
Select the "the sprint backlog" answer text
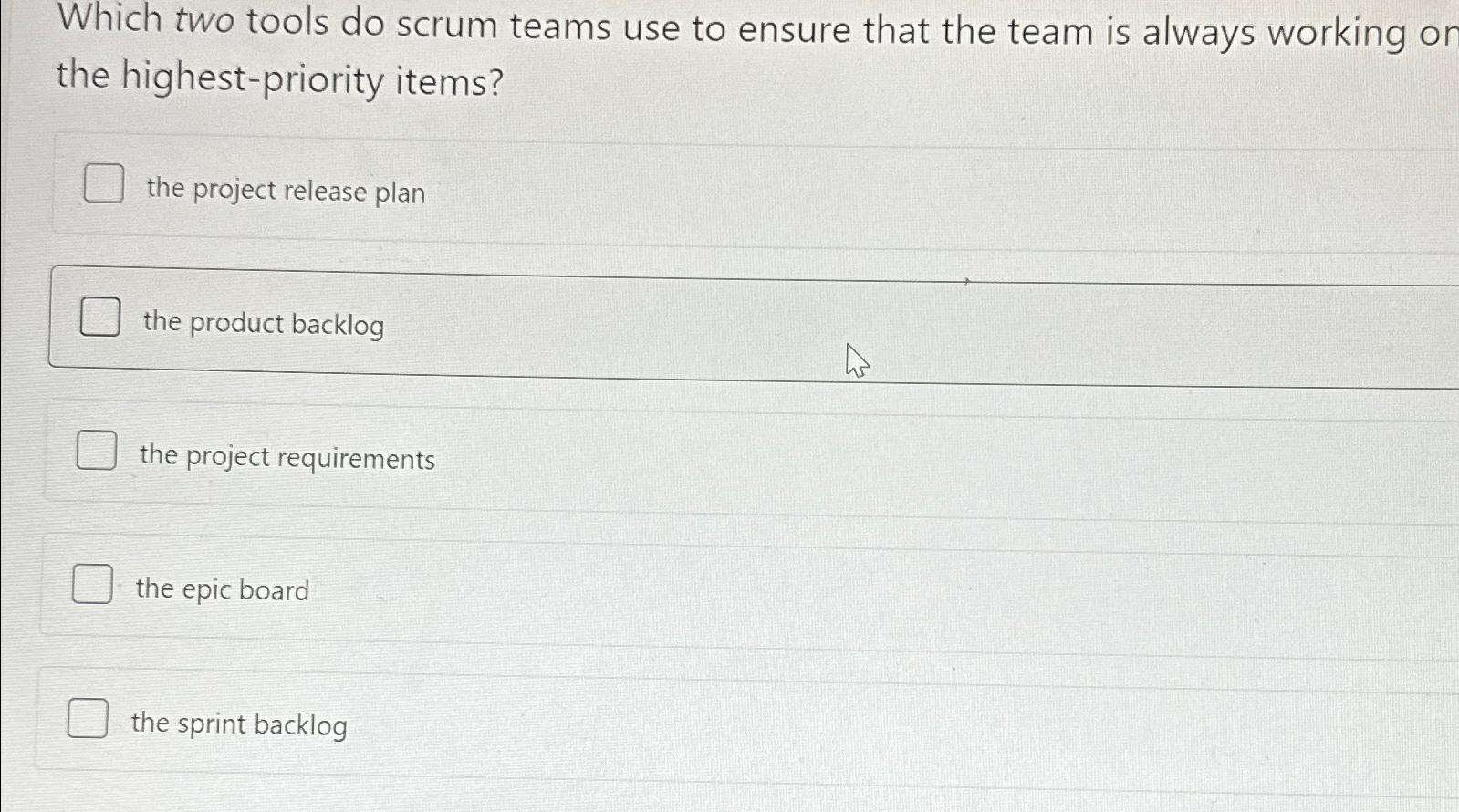237,725
